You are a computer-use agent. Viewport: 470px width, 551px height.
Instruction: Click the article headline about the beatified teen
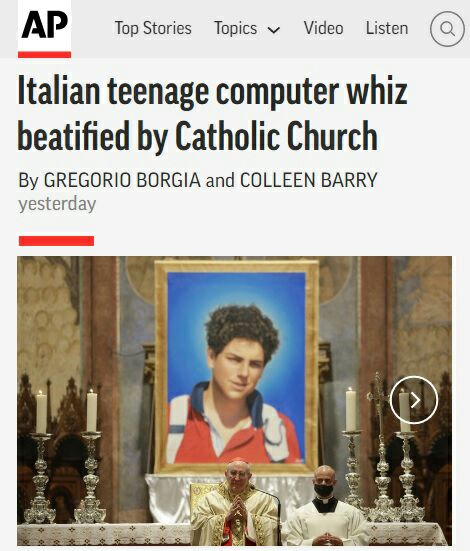pos(212,114)
